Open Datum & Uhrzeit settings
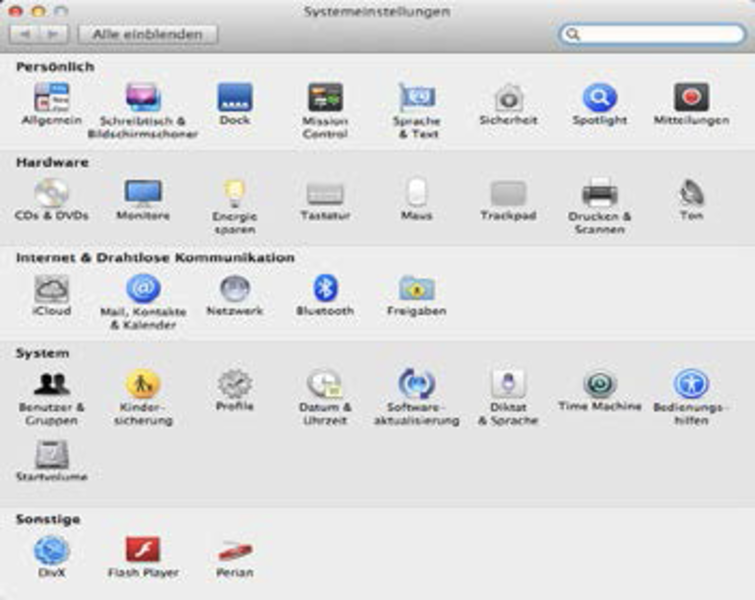755x600 pixels. point(325,397)
